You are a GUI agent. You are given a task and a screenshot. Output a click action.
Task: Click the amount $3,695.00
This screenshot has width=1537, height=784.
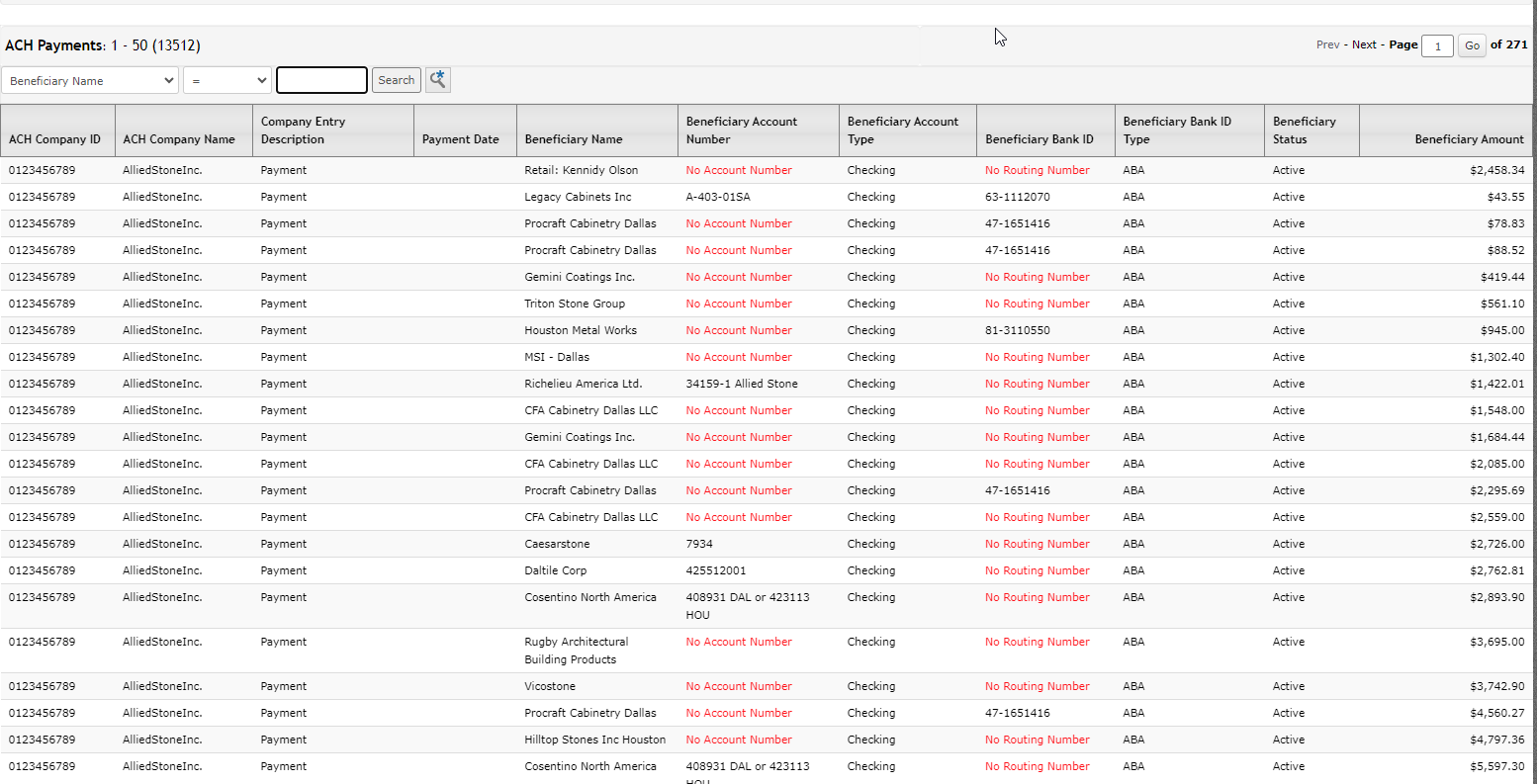pyautogui.click(x=1497, y=642)
